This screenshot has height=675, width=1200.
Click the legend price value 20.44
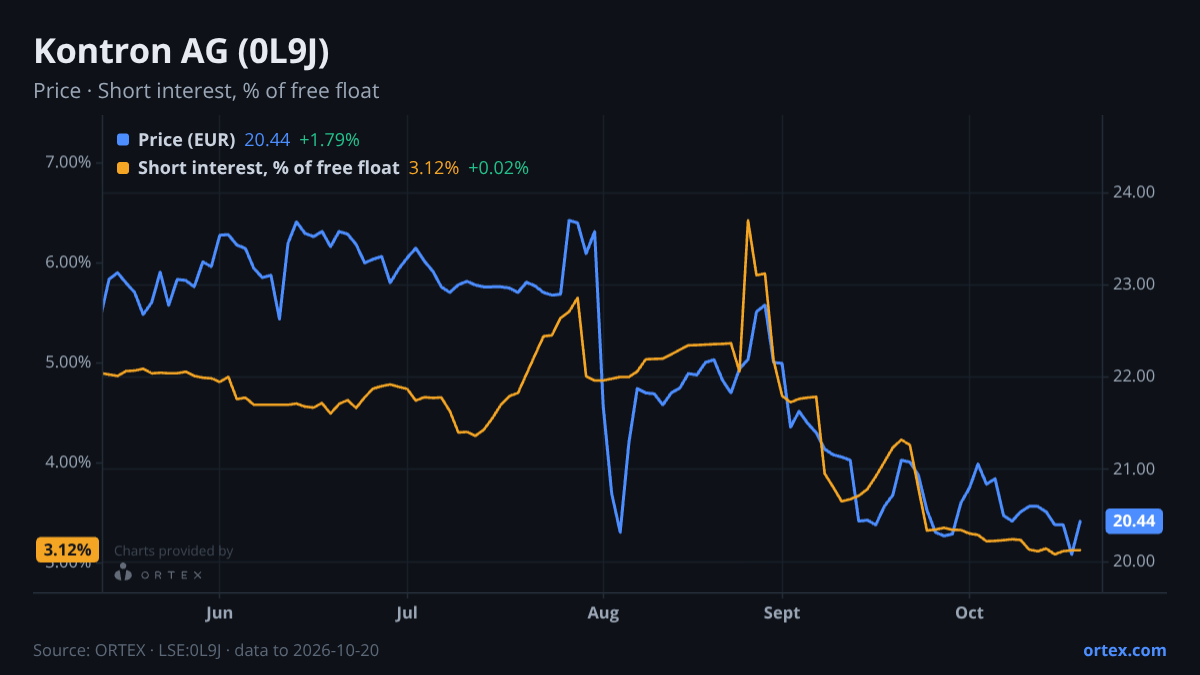coord(267,140)
